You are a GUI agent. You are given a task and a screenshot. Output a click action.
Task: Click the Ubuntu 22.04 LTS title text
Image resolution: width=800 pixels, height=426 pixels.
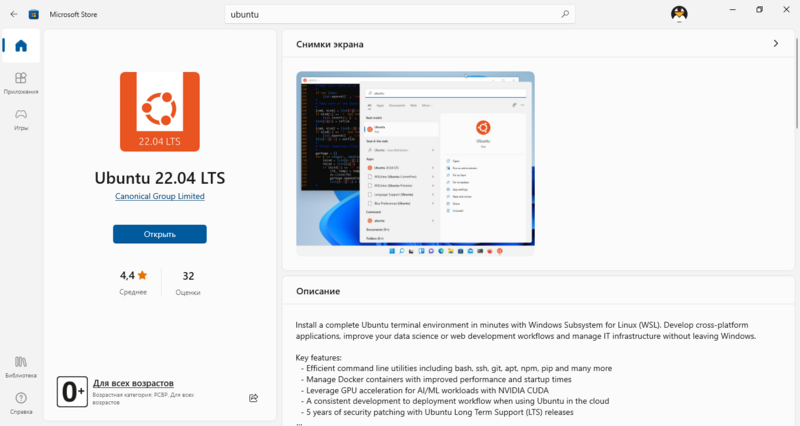point(160,178)
